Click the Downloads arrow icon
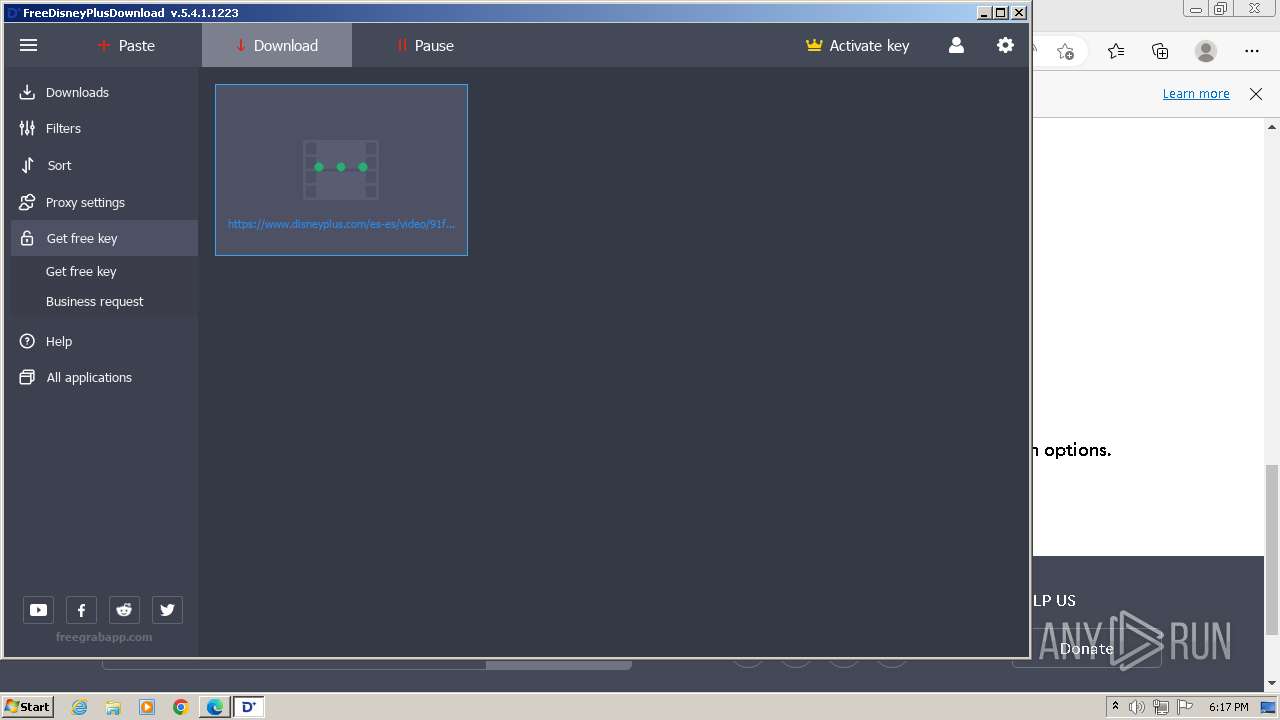This screenshot has width=1280, height=720. tap(27, 92)
